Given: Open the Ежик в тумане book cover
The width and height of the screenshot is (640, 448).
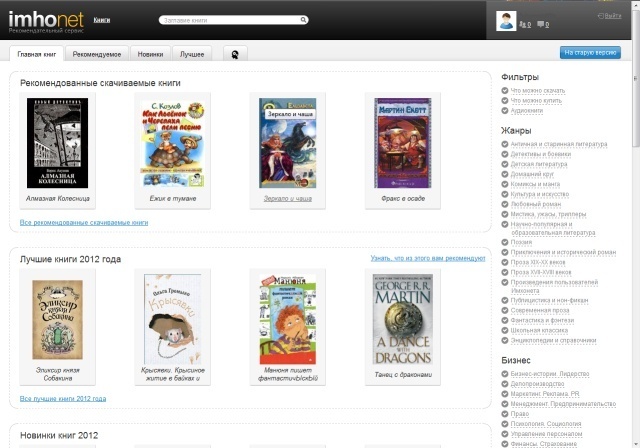Looking at the screenshot, I should point(173,144).
